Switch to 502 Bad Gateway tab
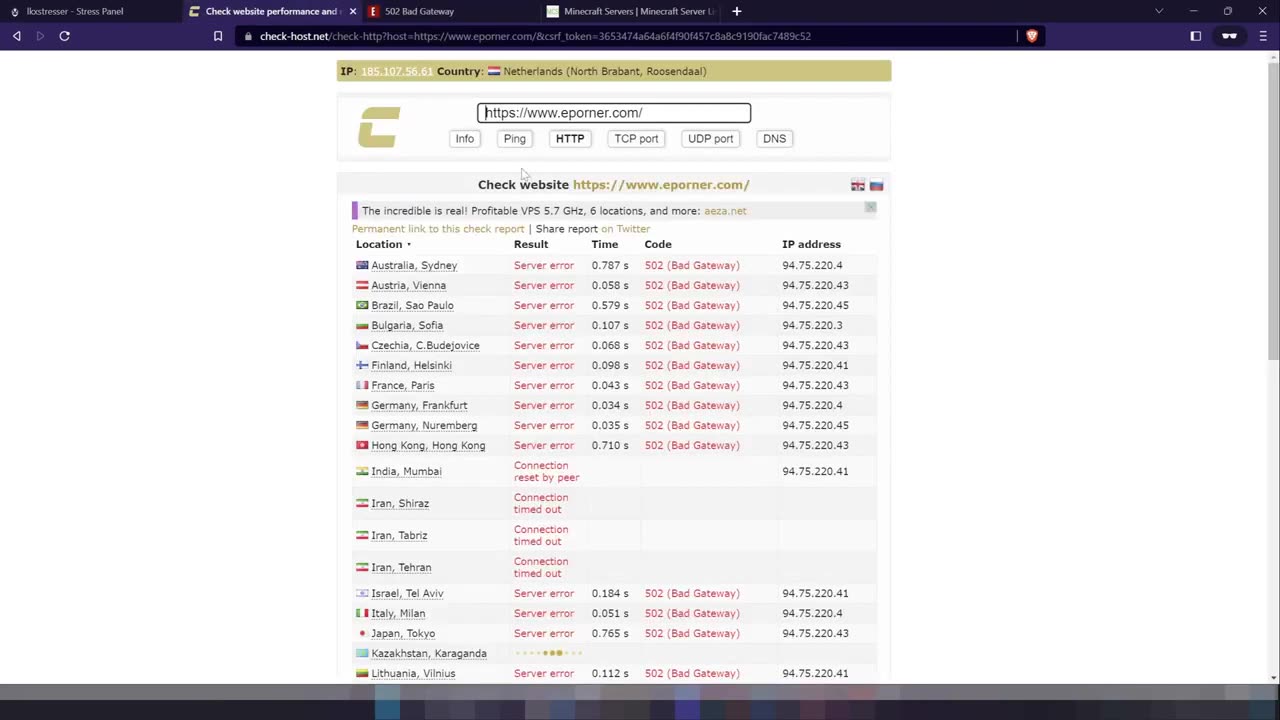Screen dimensions: 1280x720 (x=420, y=11)
